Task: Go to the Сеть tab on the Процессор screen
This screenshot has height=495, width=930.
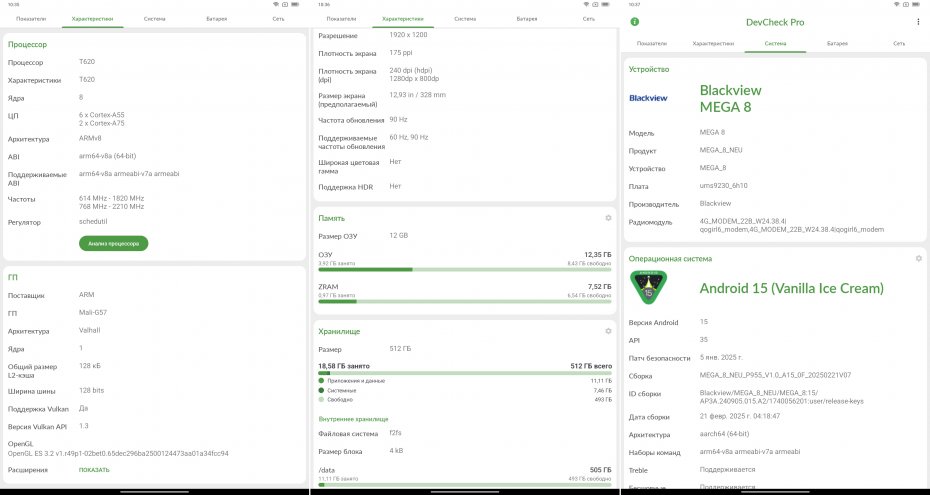Action: (278, 19)
